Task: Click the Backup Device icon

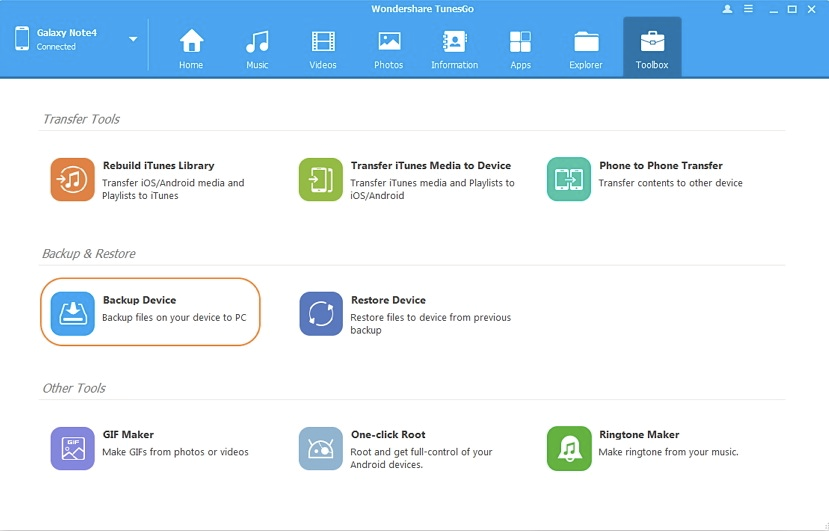Action: point(72,314)
